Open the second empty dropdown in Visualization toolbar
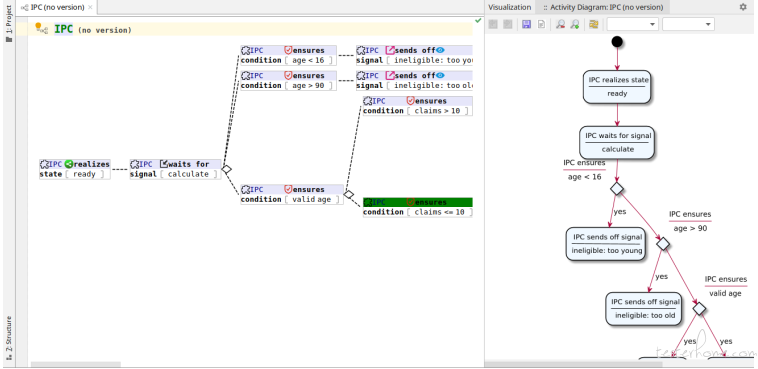This screenshot has height=369, width=758. coord(688,24)
